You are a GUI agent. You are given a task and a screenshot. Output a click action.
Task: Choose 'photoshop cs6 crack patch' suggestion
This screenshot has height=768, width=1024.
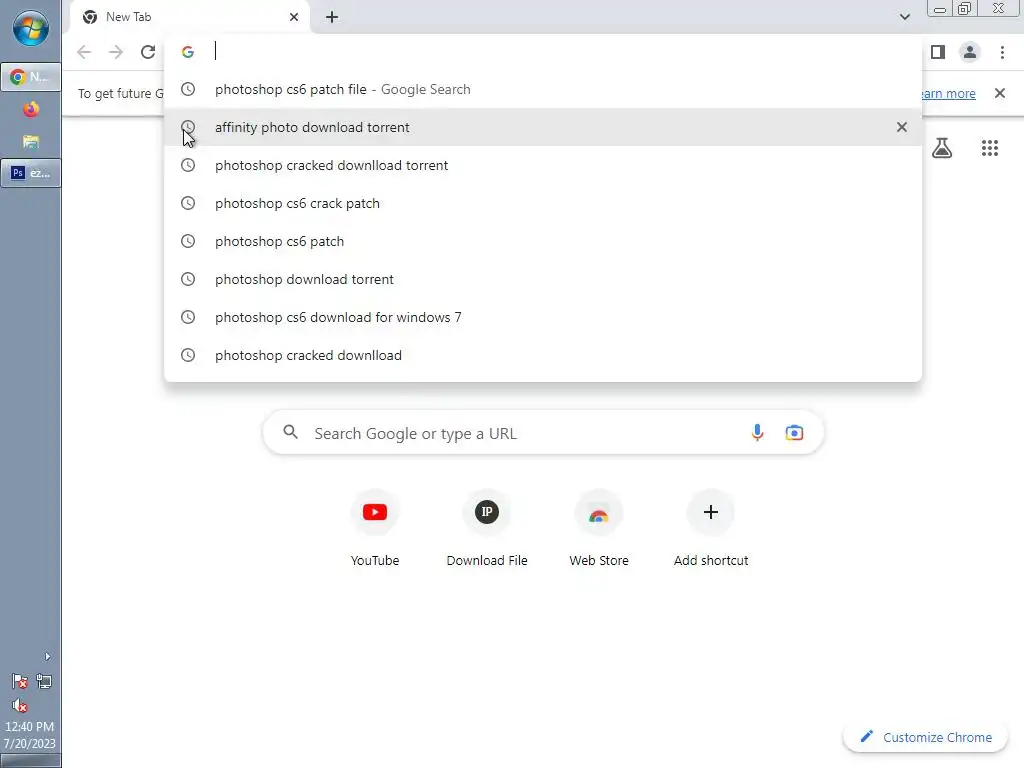click(x=543, y=203)
